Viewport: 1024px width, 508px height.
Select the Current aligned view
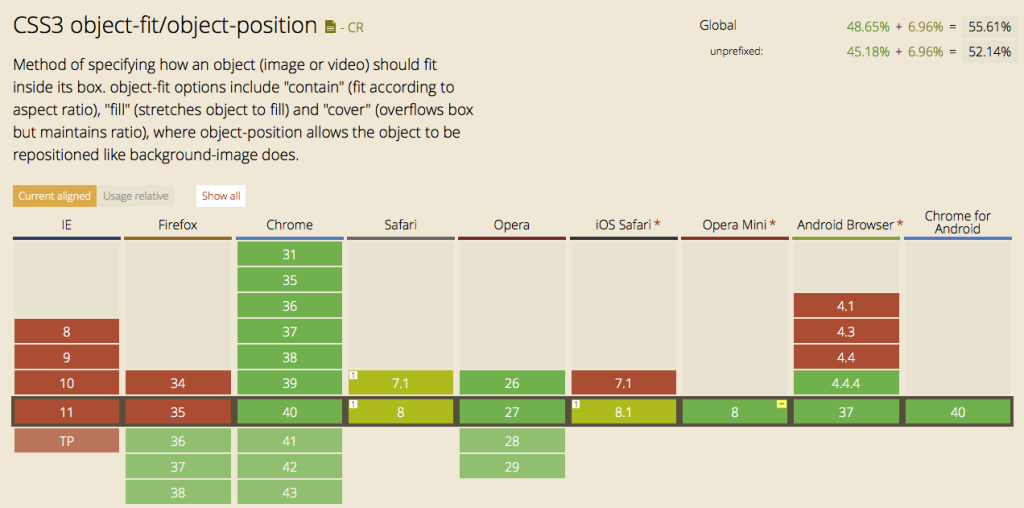pos(54,196)
